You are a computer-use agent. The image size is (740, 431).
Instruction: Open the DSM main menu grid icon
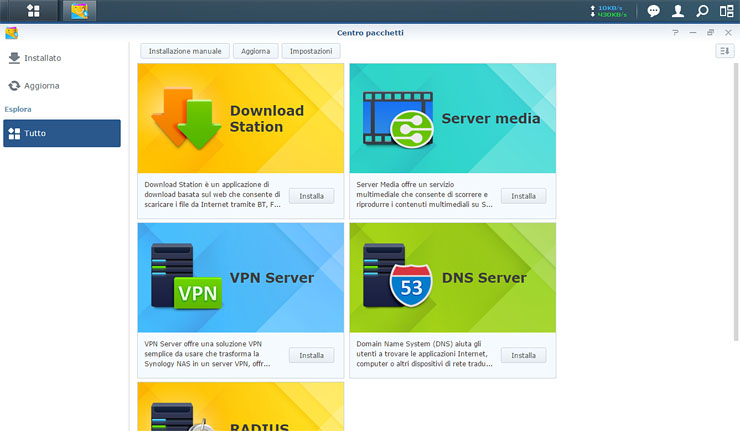point(33,11)
